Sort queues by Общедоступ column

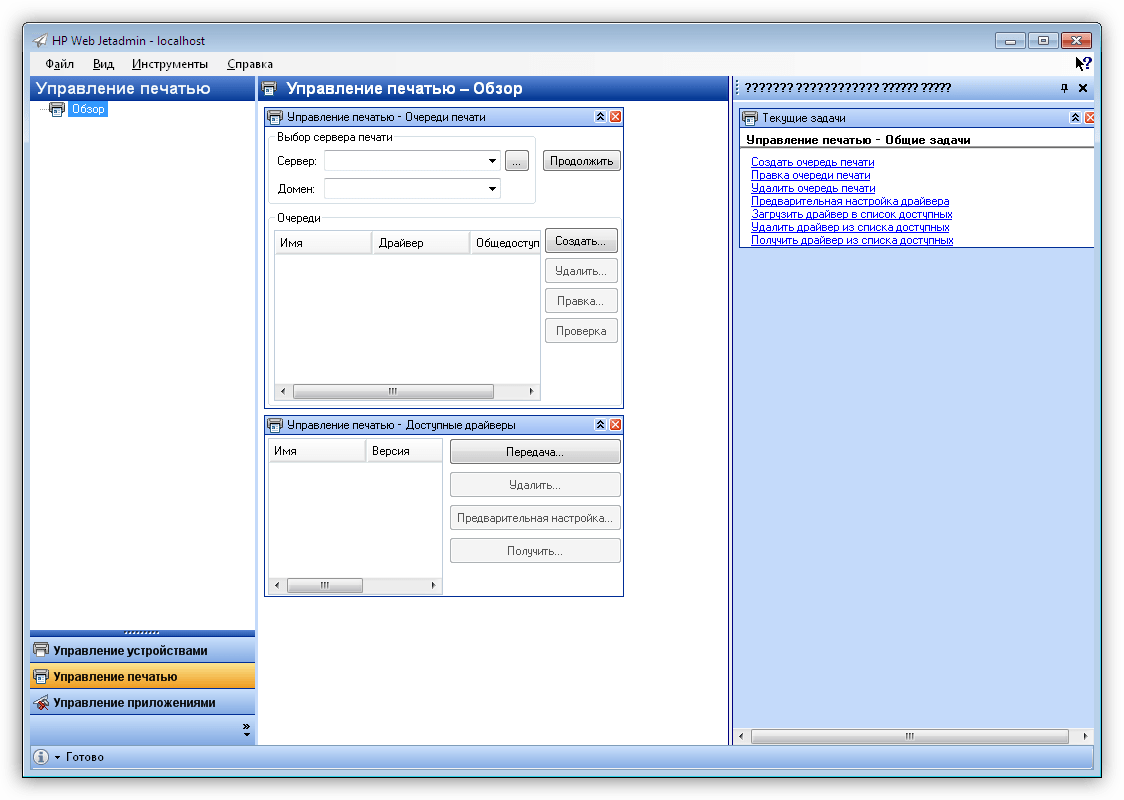pos(505,243)
